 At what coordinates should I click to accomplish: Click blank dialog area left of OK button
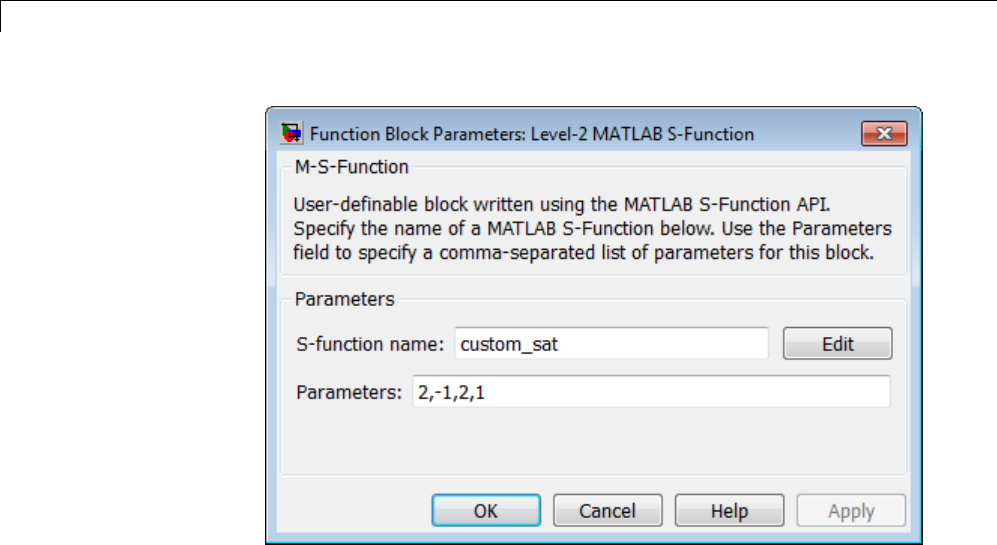[x=350, y=511]
